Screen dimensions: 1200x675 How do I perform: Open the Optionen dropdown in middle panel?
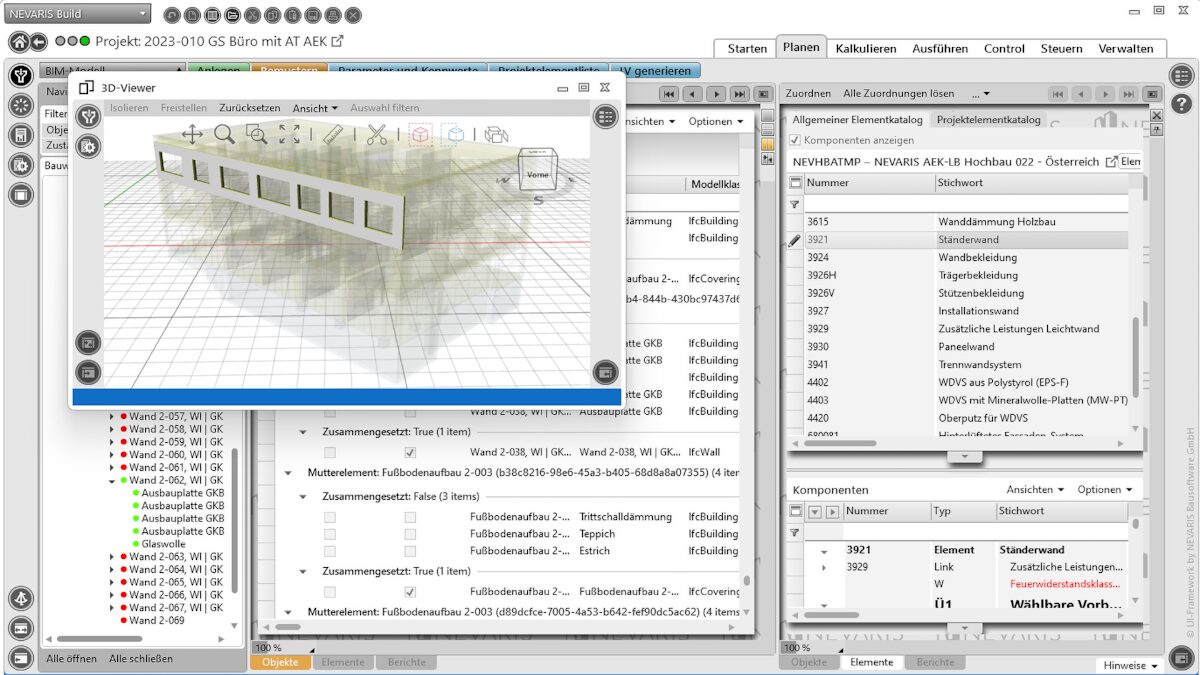[715, 121]
